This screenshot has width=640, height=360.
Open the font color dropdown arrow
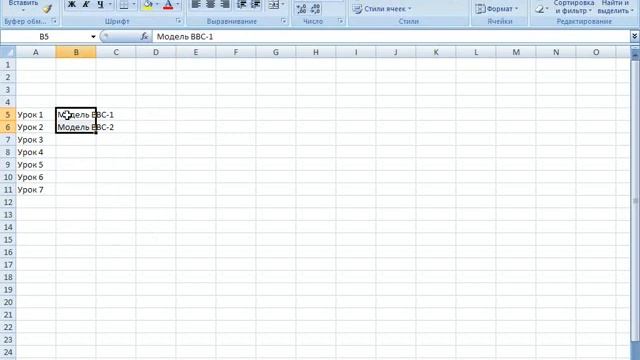pos(178,4)
